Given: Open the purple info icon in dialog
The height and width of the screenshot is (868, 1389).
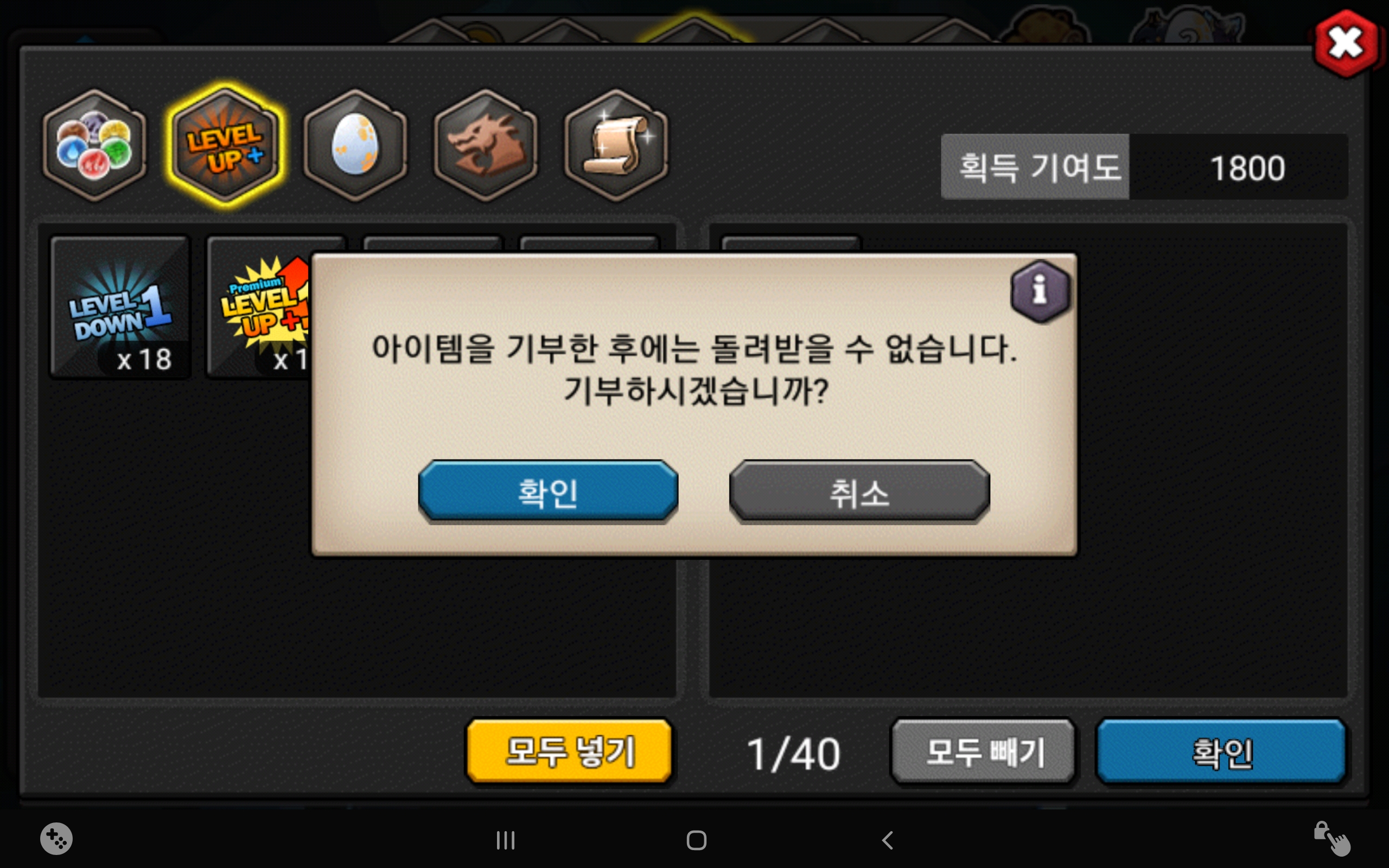Looking at the screenshot, I should tap(1040, 291).
